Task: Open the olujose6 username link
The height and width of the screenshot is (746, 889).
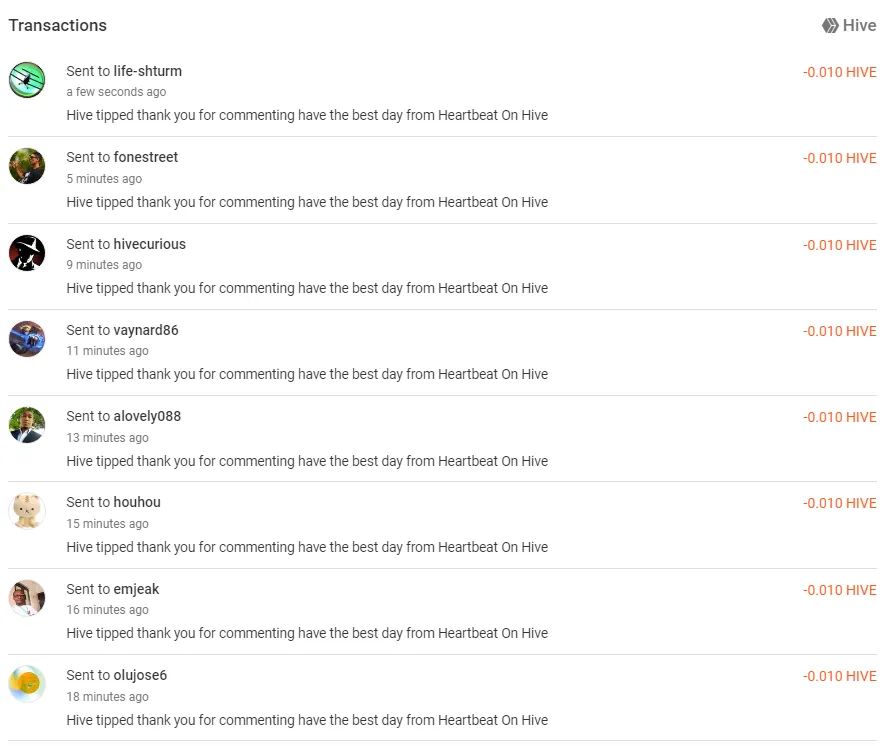Action: pyautogui.click(x=141, y=675)
